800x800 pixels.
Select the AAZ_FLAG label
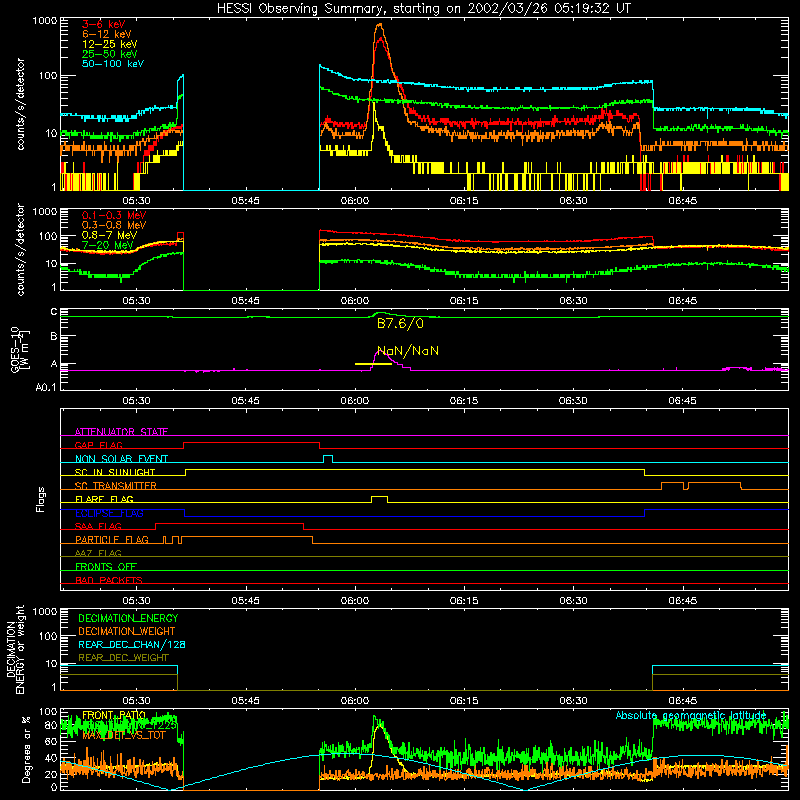coord(98,553)
